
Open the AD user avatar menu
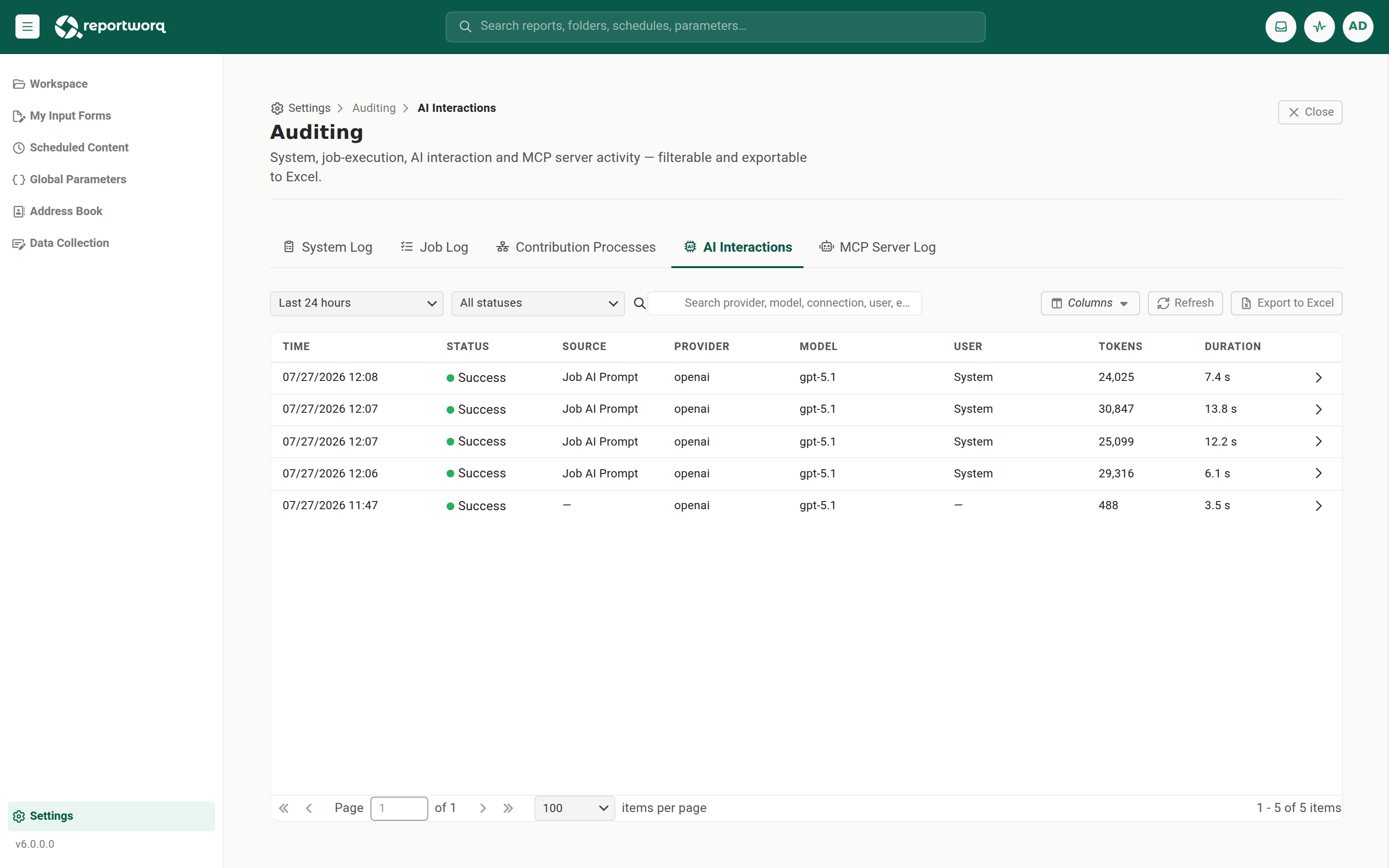tap(1358, 27)
